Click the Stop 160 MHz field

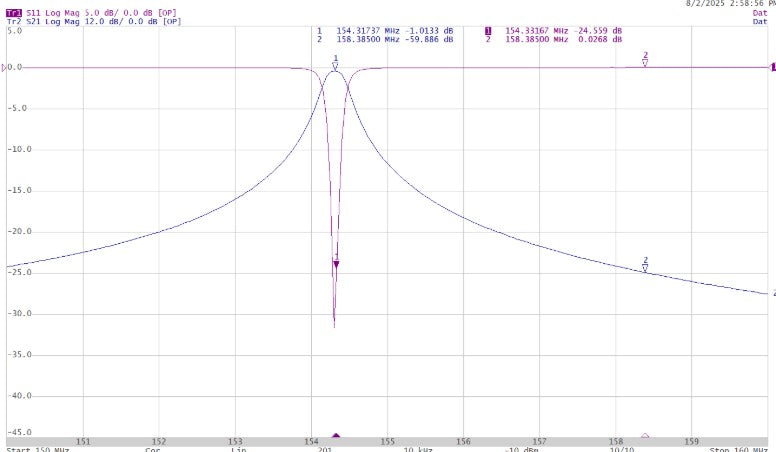tap(740, 448)
